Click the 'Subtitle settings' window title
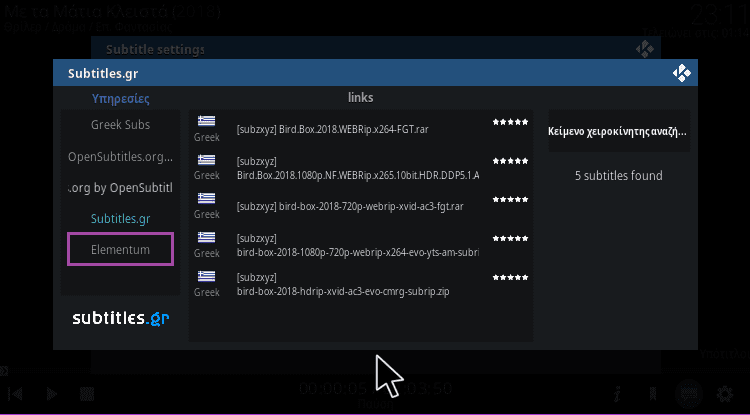The width and height of the screenshot is (750, 415). [x=155, y=49]
